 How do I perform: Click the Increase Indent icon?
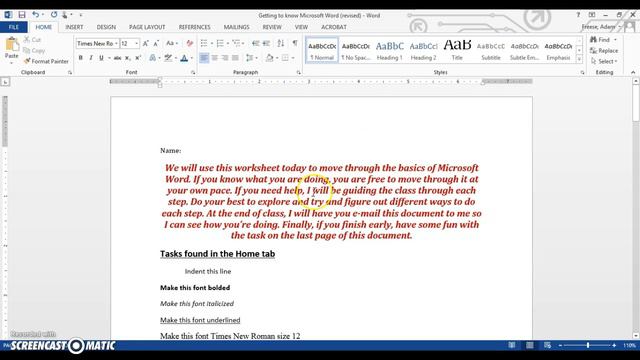(266, 43)
